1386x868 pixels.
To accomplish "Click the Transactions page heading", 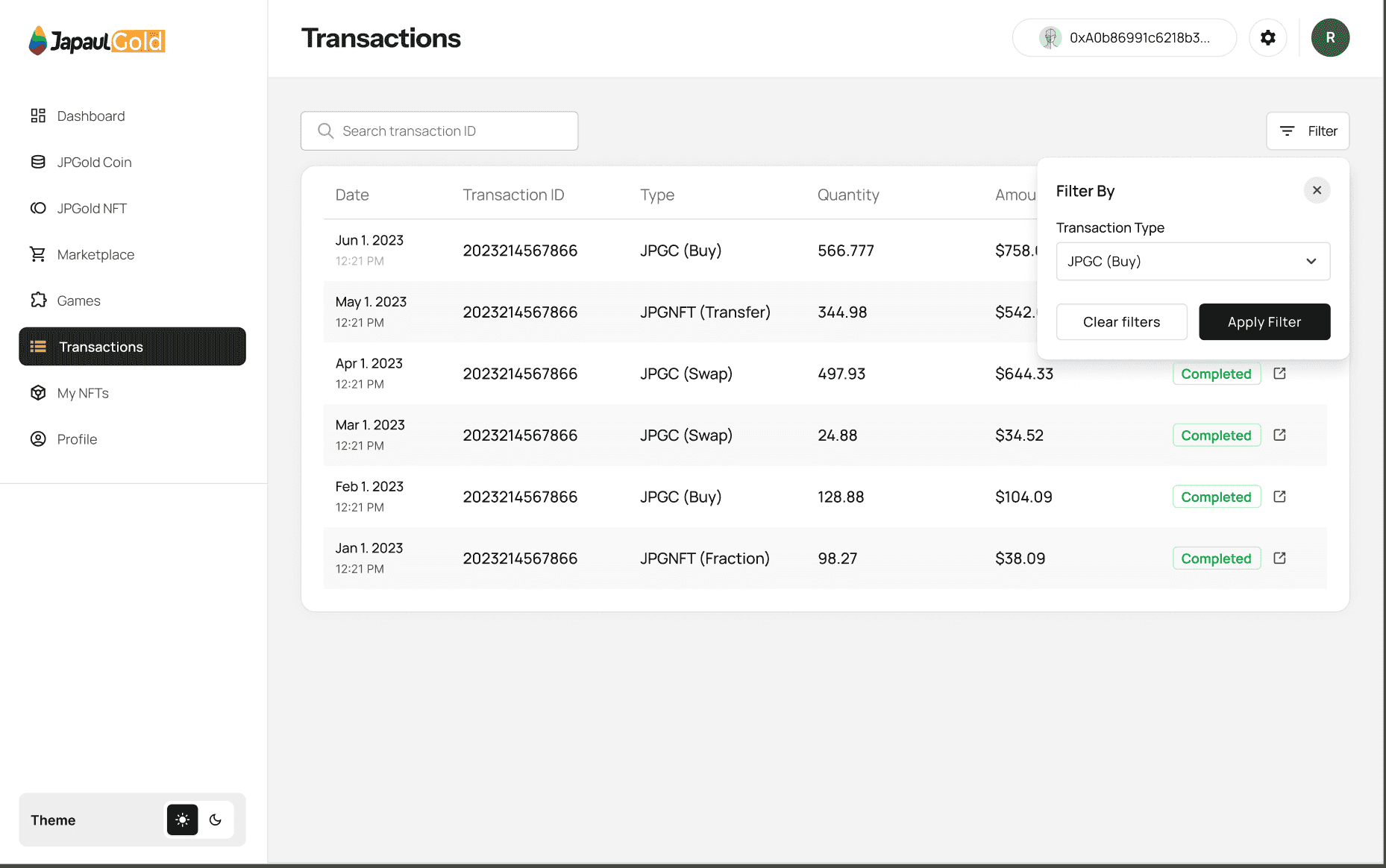I will [381, 38].
